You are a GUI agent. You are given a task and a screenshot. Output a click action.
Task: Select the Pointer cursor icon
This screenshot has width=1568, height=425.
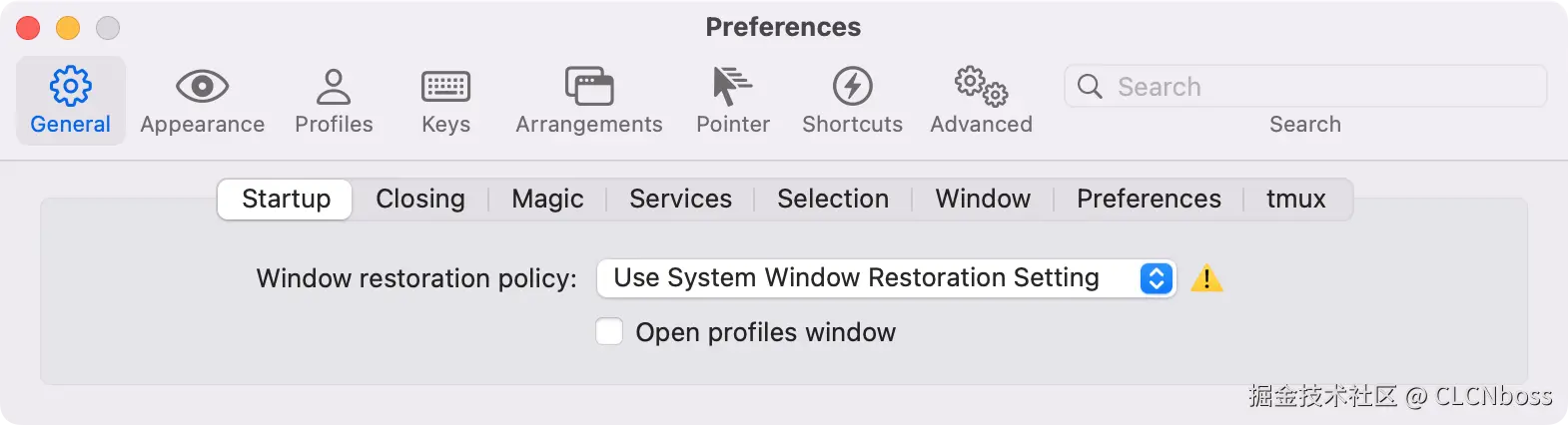click(732, 87)
